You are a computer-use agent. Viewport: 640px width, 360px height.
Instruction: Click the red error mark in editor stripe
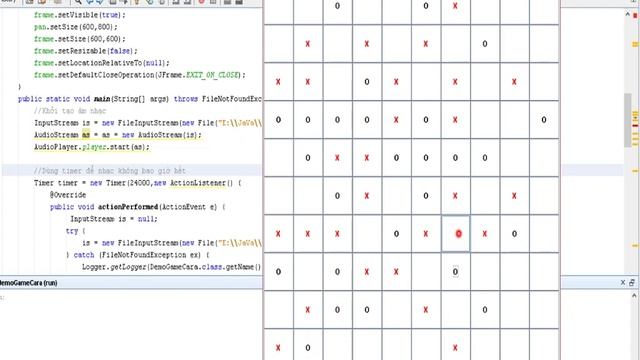(635, 125)
